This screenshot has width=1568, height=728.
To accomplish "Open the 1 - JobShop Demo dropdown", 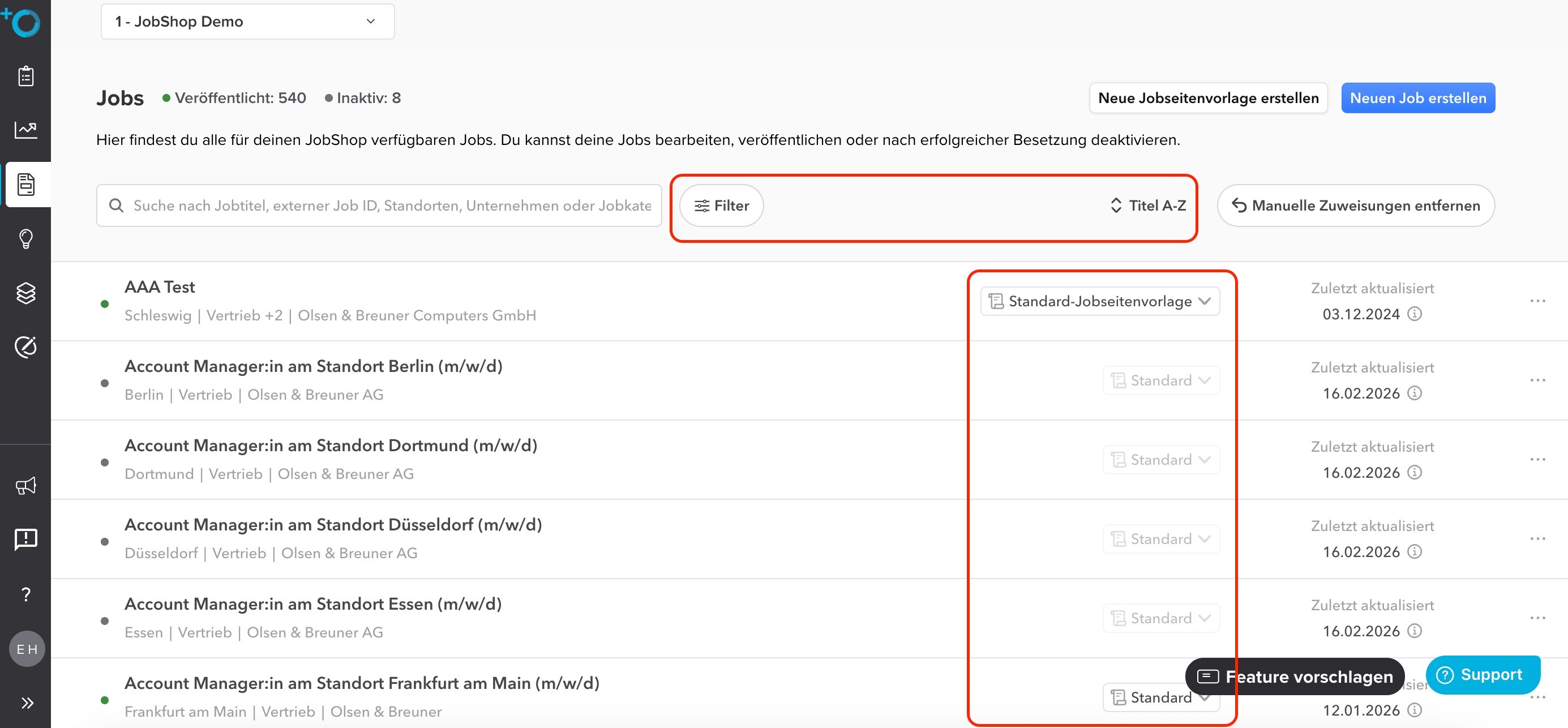I will coord(247,22).
